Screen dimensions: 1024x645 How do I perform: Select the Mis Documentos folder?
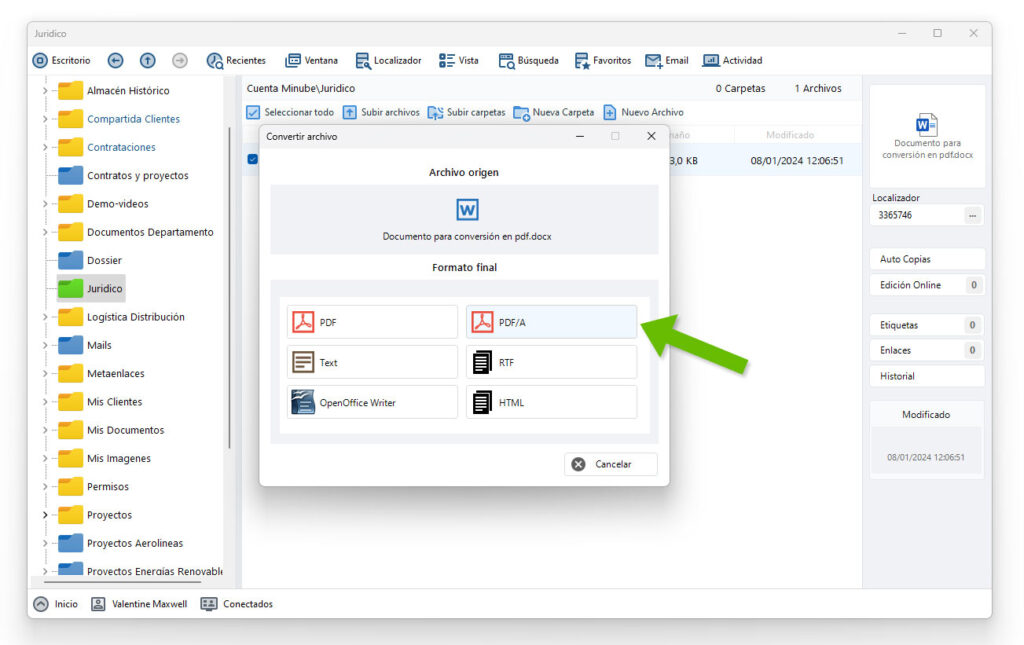tap(111, 430)
